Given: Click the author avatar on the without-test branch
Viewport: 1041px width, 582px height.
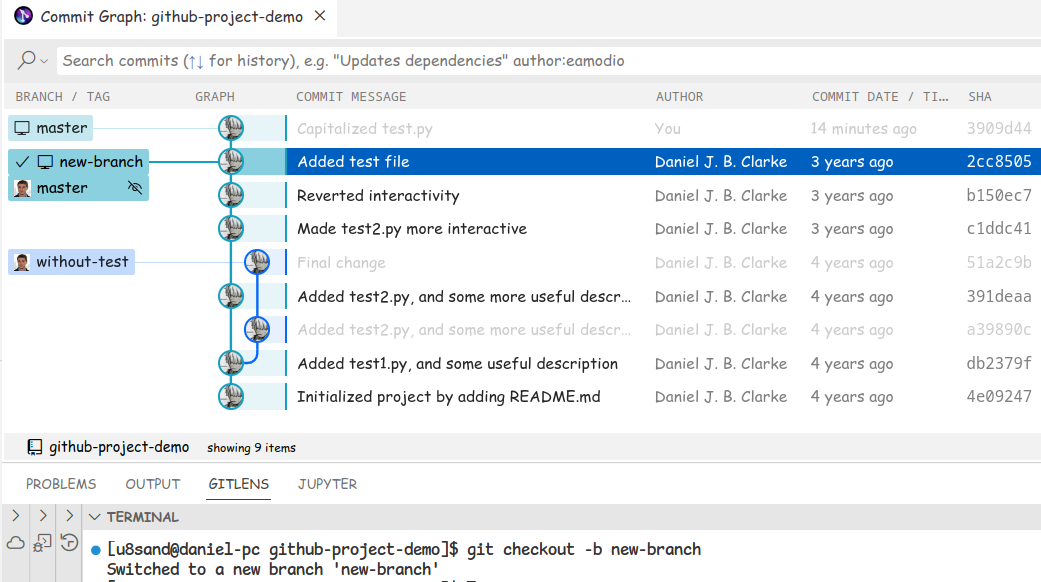Looking at the screenshot, I should (21, 262).
